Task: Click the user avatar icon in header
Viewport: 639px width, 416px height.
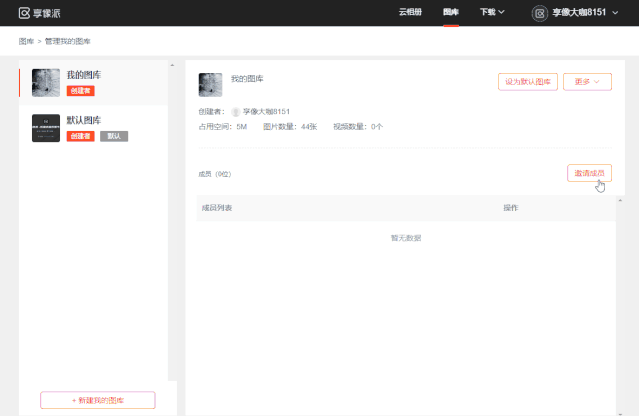Action: (x=540, y=13)
